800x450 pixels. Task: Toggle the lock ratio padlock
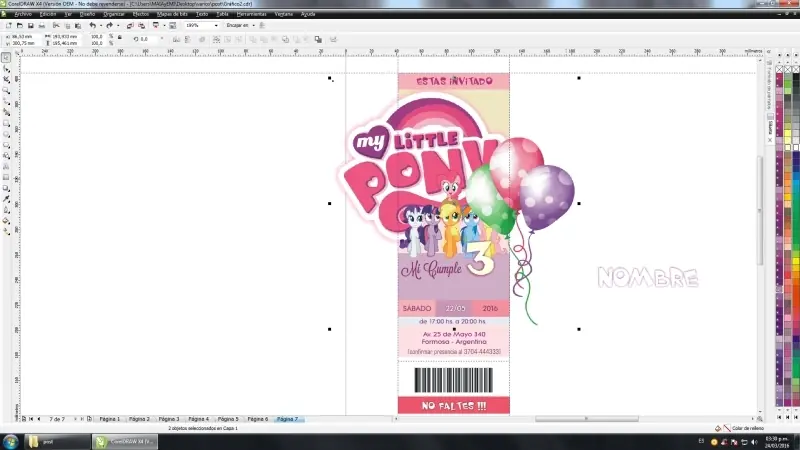tap(120, 37)
